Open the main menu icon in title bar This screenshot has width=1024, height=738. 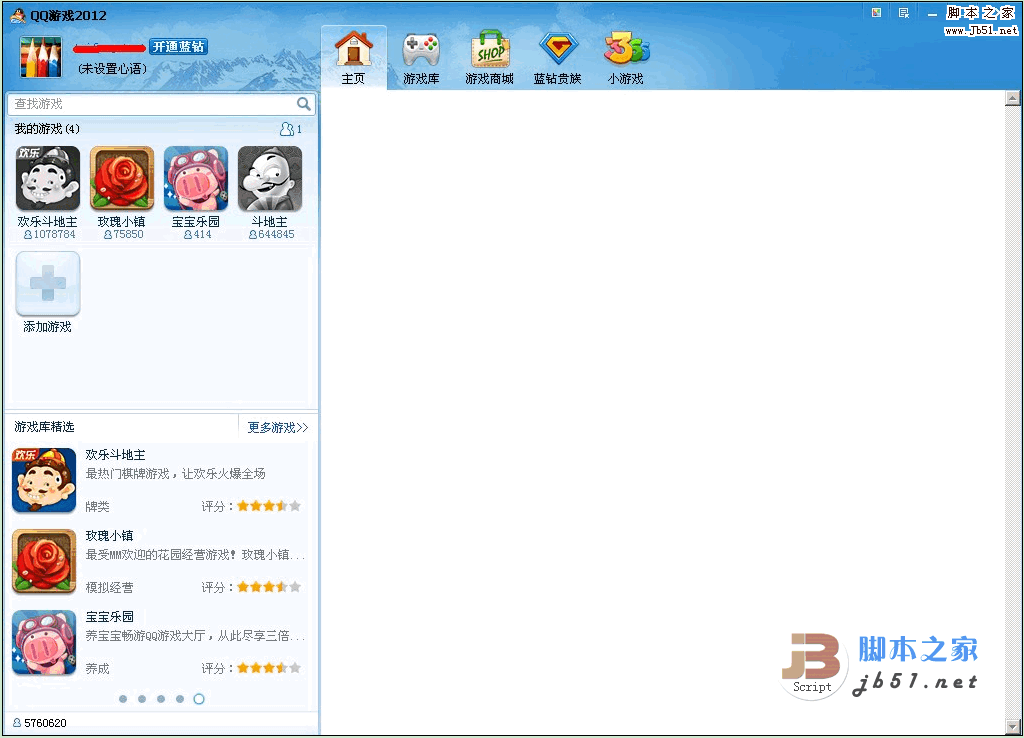[904, 12]
